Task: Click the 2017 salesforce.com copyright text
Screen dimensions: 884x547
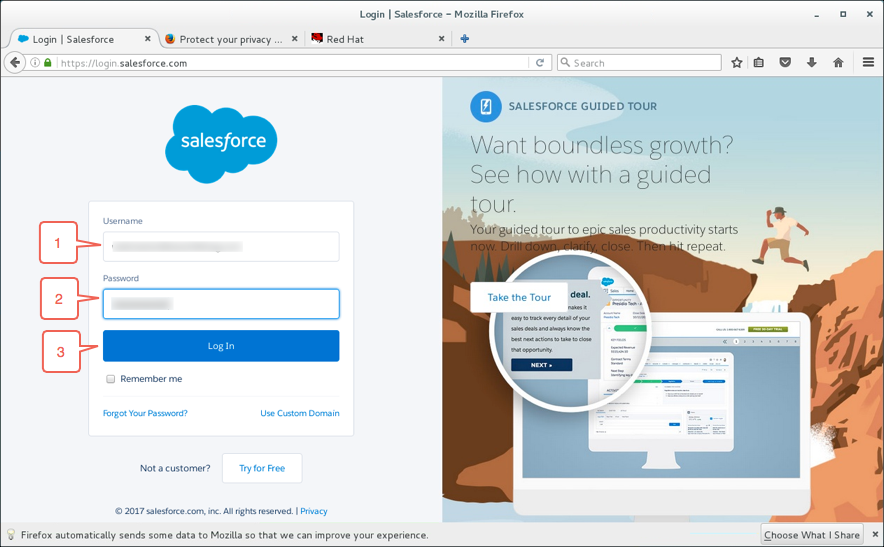Action: point(204,511)
